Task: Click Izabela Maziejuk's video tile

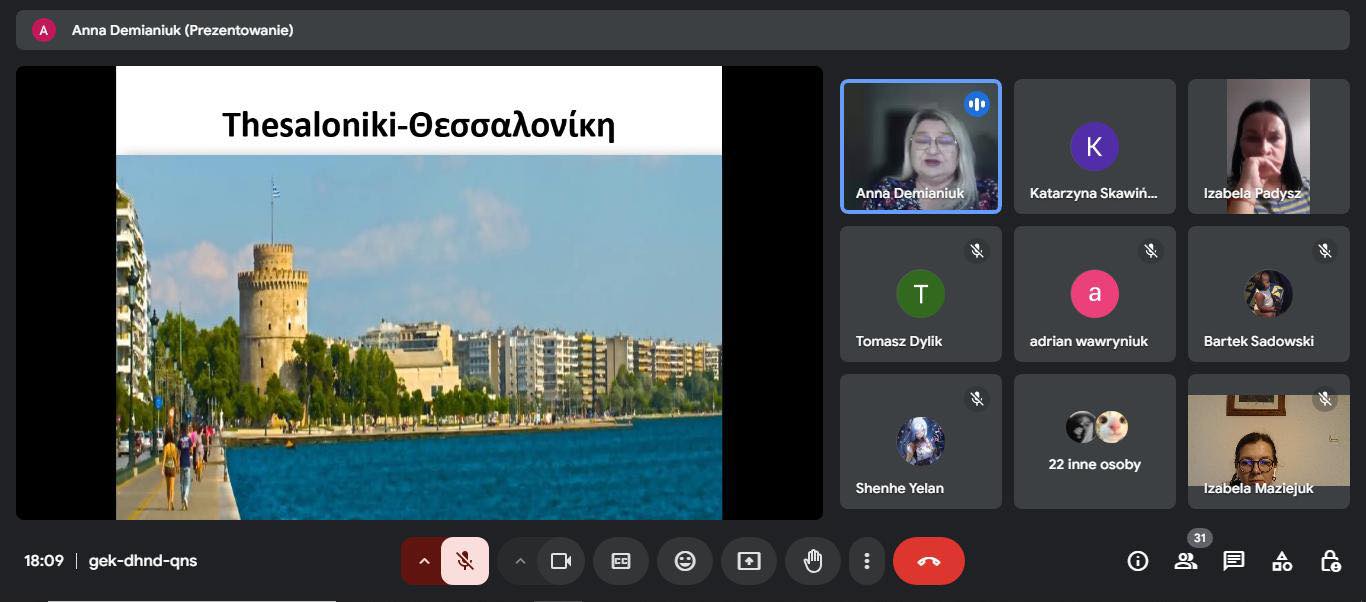Action: (1268, 441)
